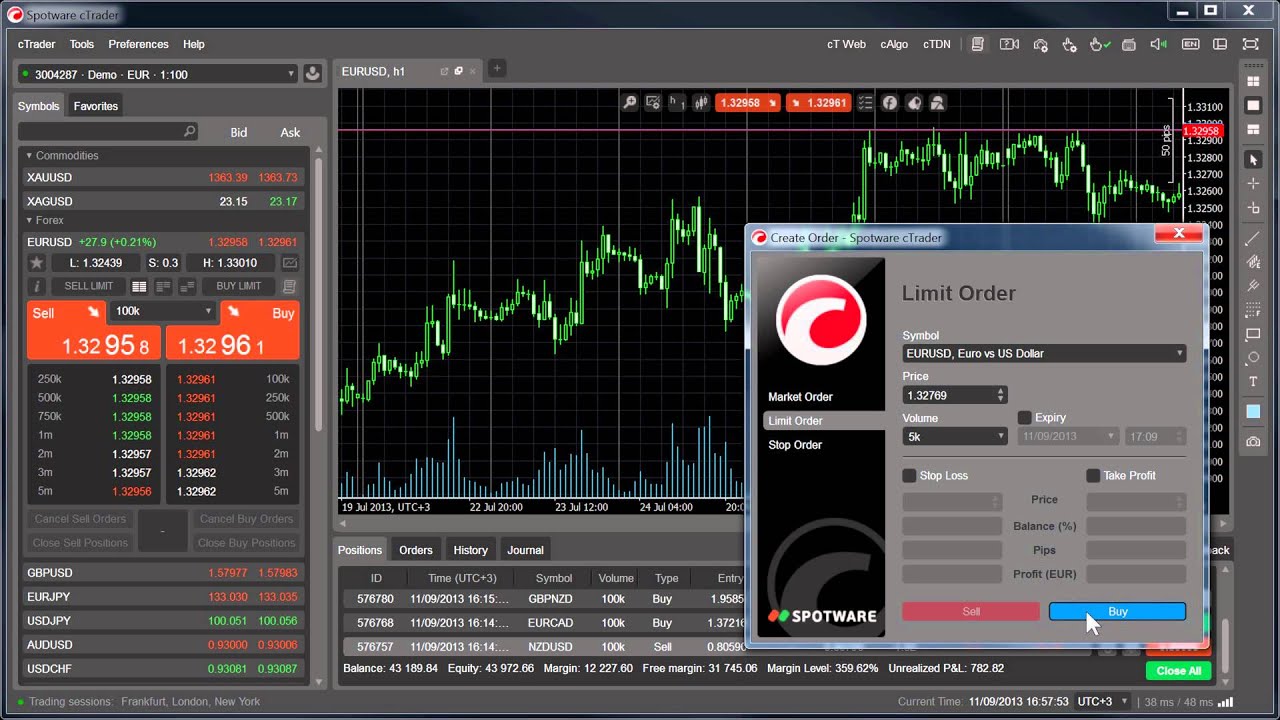Image resolution: width=1280 pixels, height=720 pixels.
Task: Open the 100k volume dropdown for EURUSD
Action: point(163,311)
